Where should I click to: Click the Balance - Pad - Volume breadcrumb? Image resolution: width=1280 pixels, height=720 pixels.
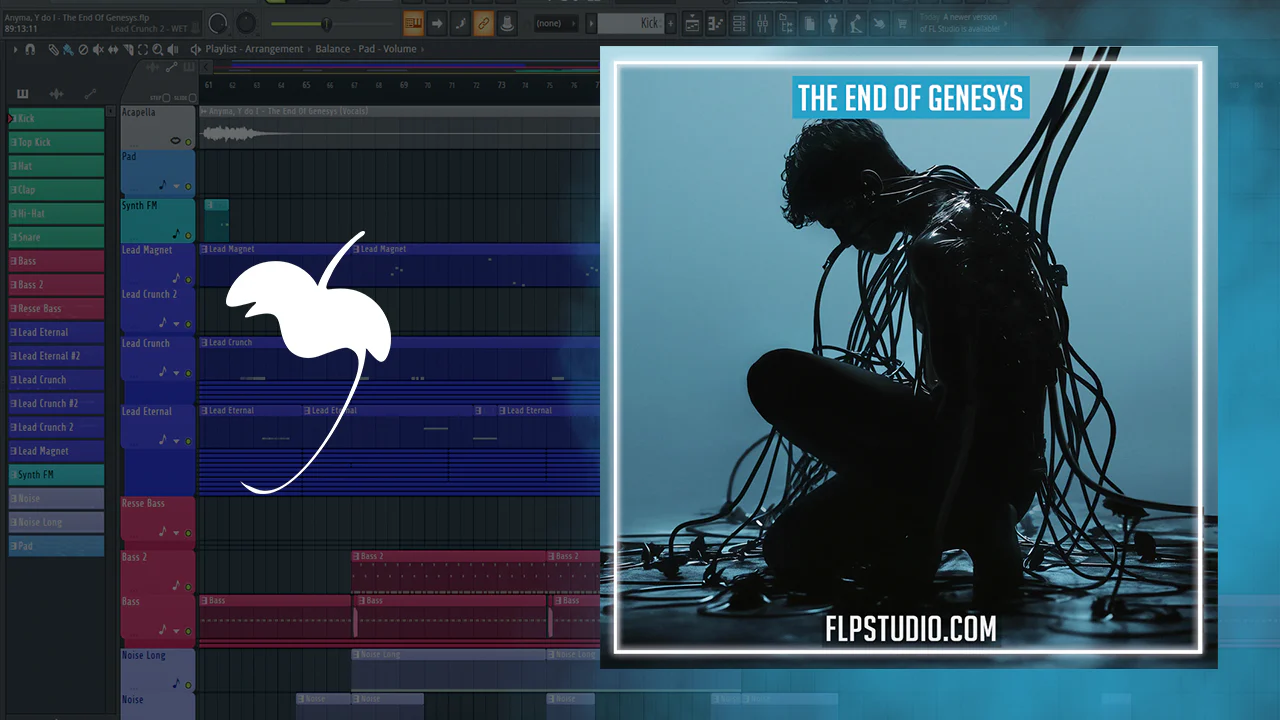click(x=366, y=49)
